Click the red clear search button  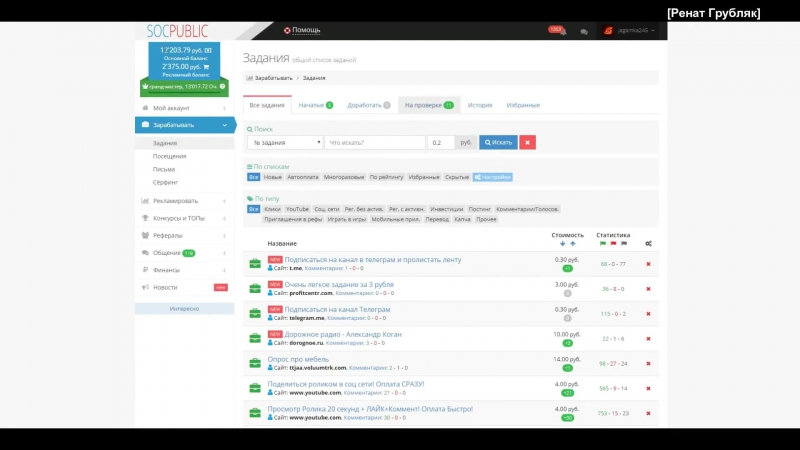click(x=527, y=142)
